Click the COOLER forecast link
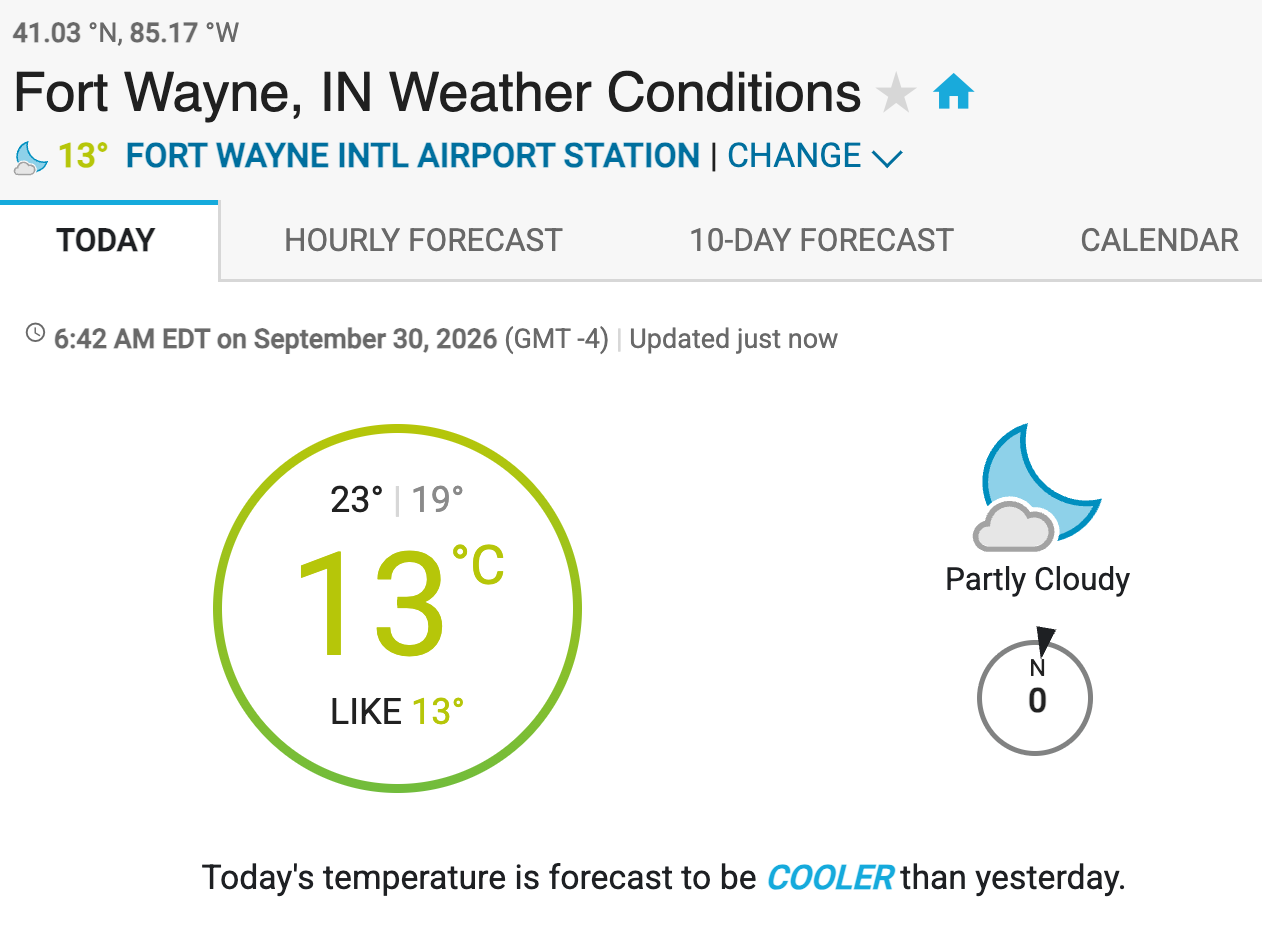 point(830,878)
